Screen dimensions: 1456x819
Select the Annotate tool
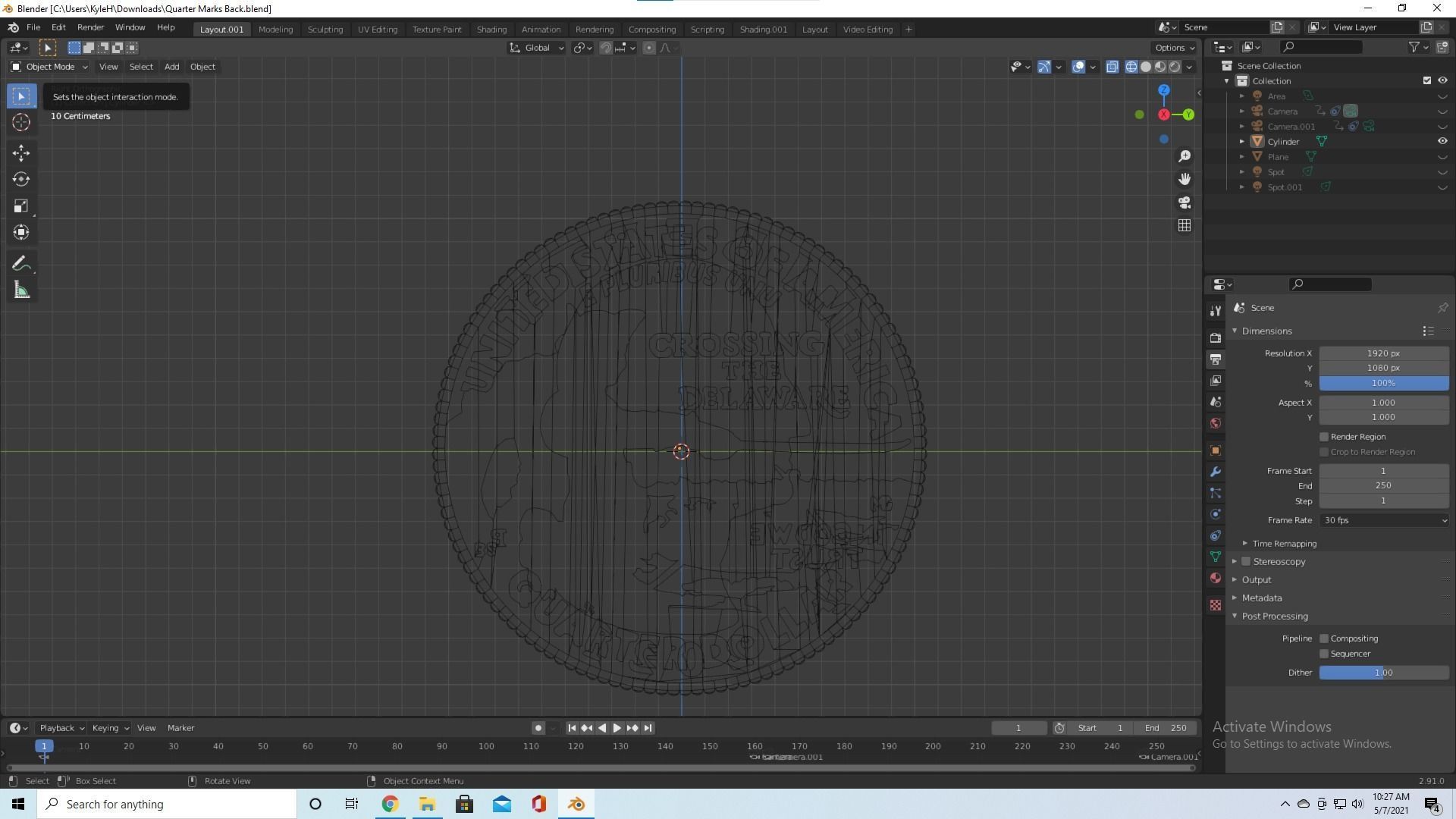[21, 264]
